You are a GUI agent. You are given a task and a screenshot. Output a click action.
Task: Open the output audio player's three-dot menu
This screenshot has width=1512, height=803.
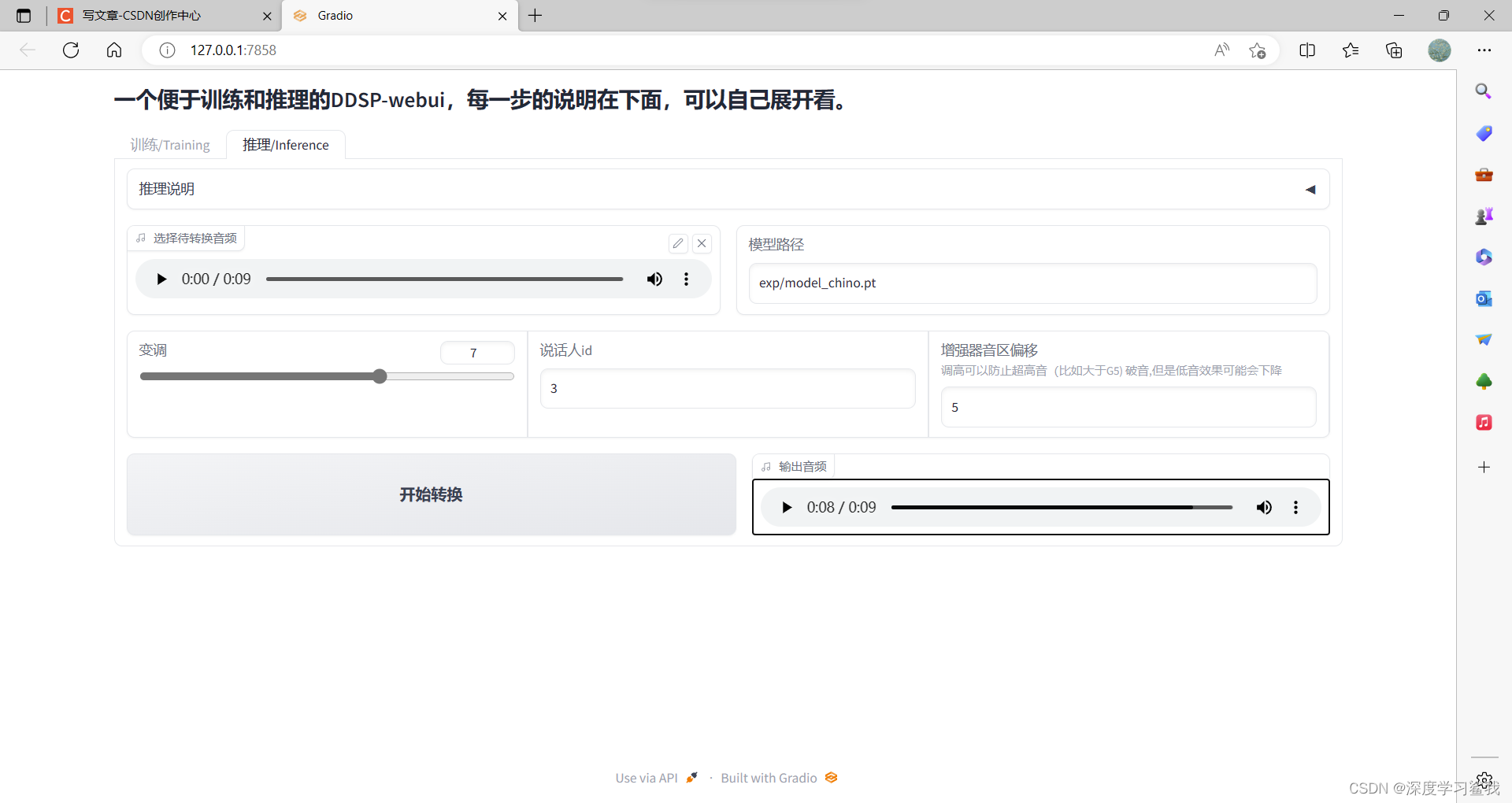(1295, 507)
